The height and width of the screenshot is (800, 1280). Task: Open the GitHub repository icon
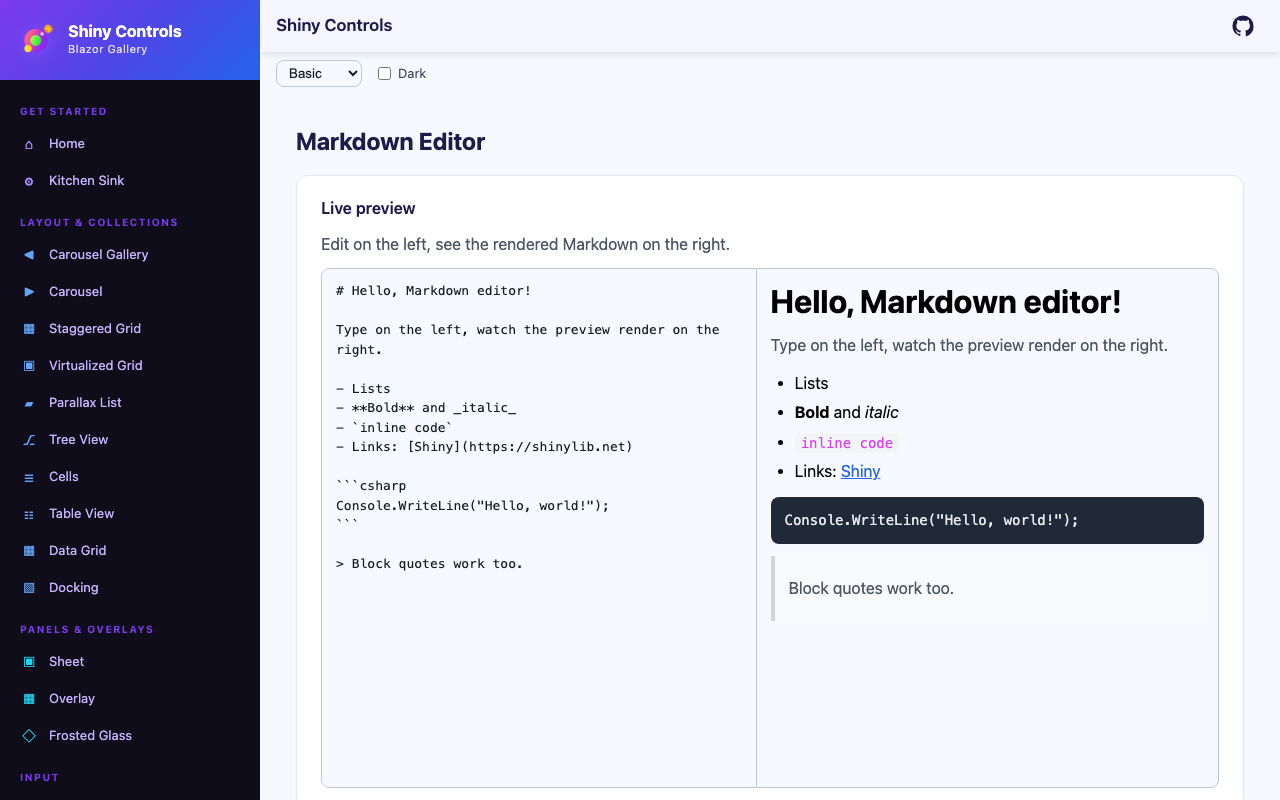pos(1243,26)
